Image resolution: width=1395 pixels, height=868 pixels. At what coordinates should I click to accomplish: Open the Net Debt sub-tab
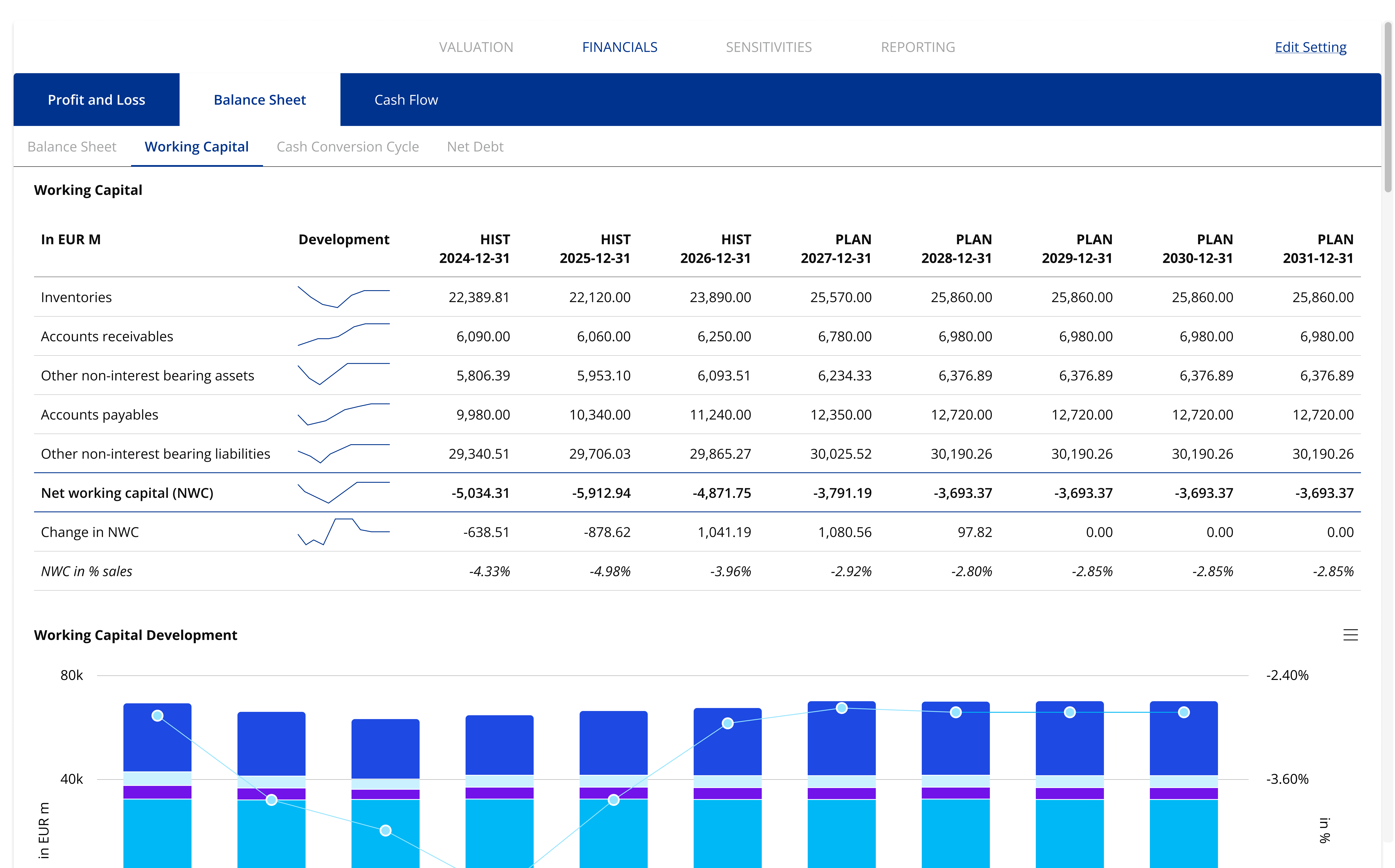tap(475, 147)
